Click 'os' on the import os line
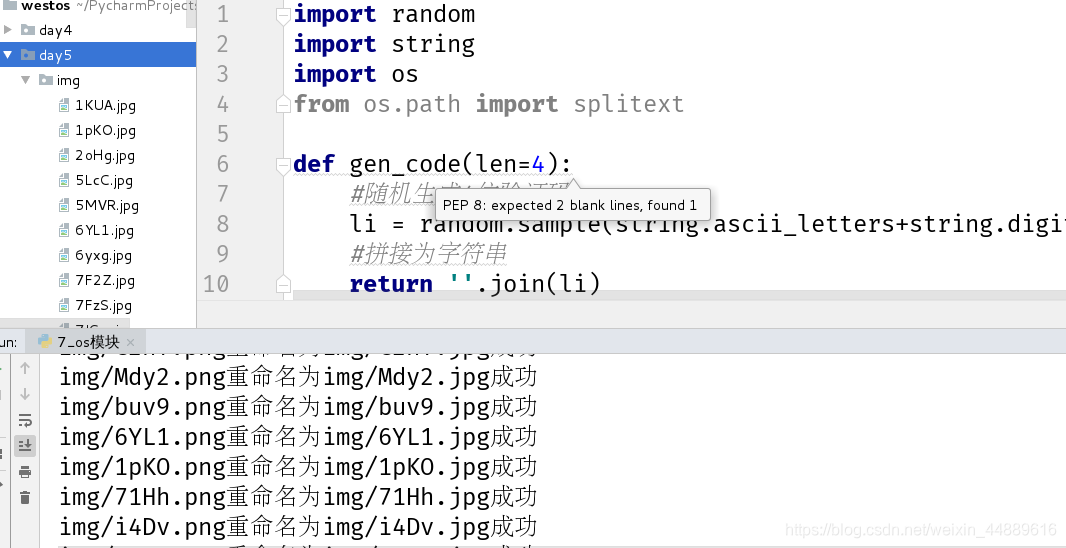Image resolution: width=1066 pixels, height=548 pixels. (x=405, y=74)
